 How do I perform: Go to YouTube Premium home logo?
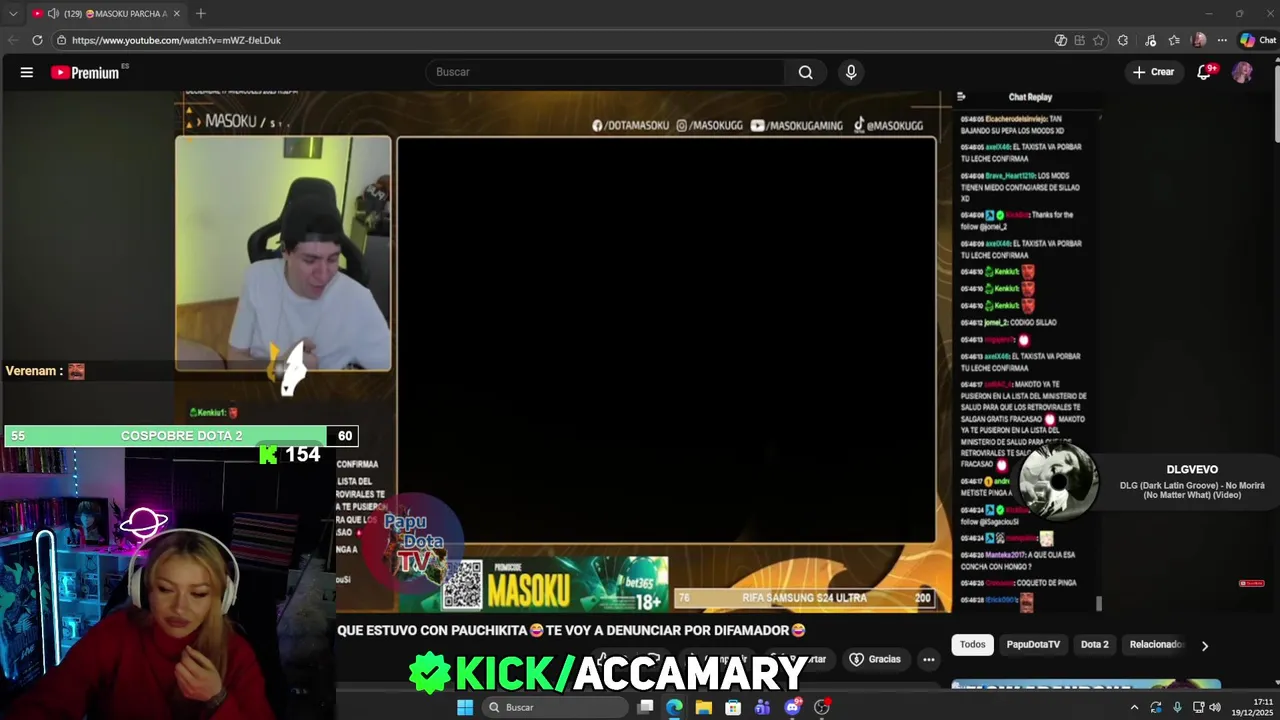pos(85,72)
